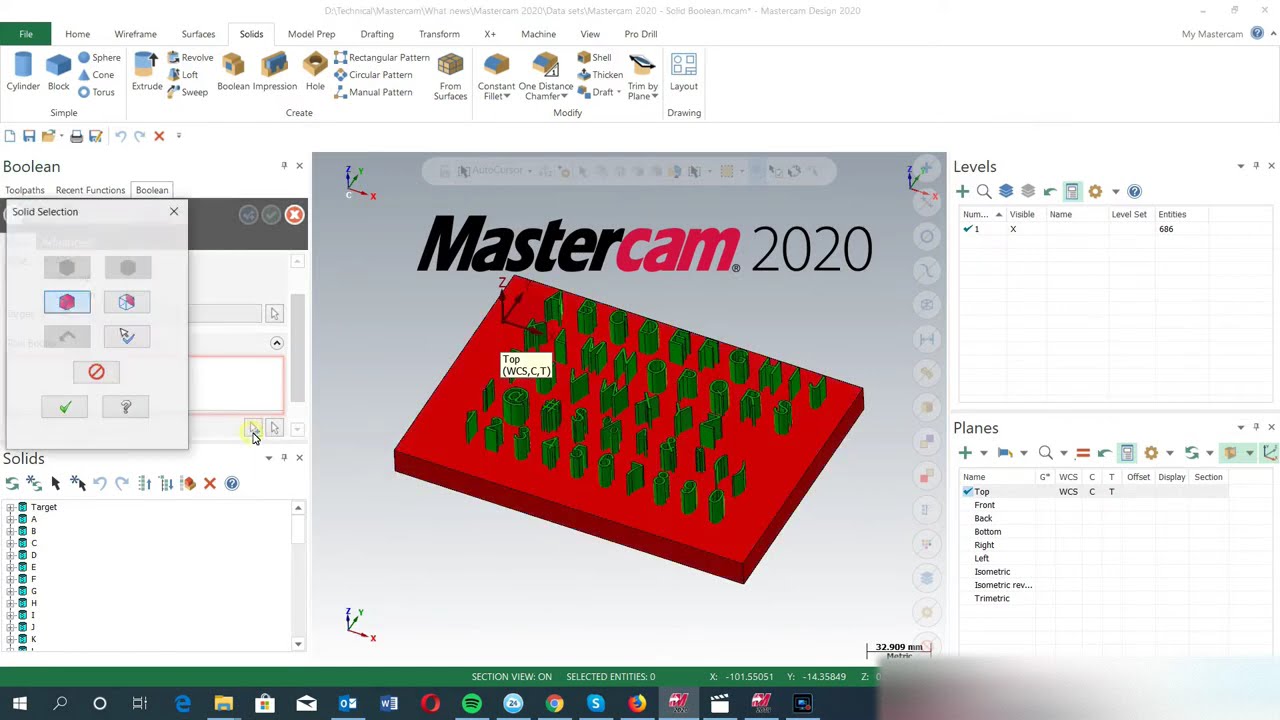Find a level using the Levels magnifier
Screen dimensions: 1280x720
click(x=984, y=191)
